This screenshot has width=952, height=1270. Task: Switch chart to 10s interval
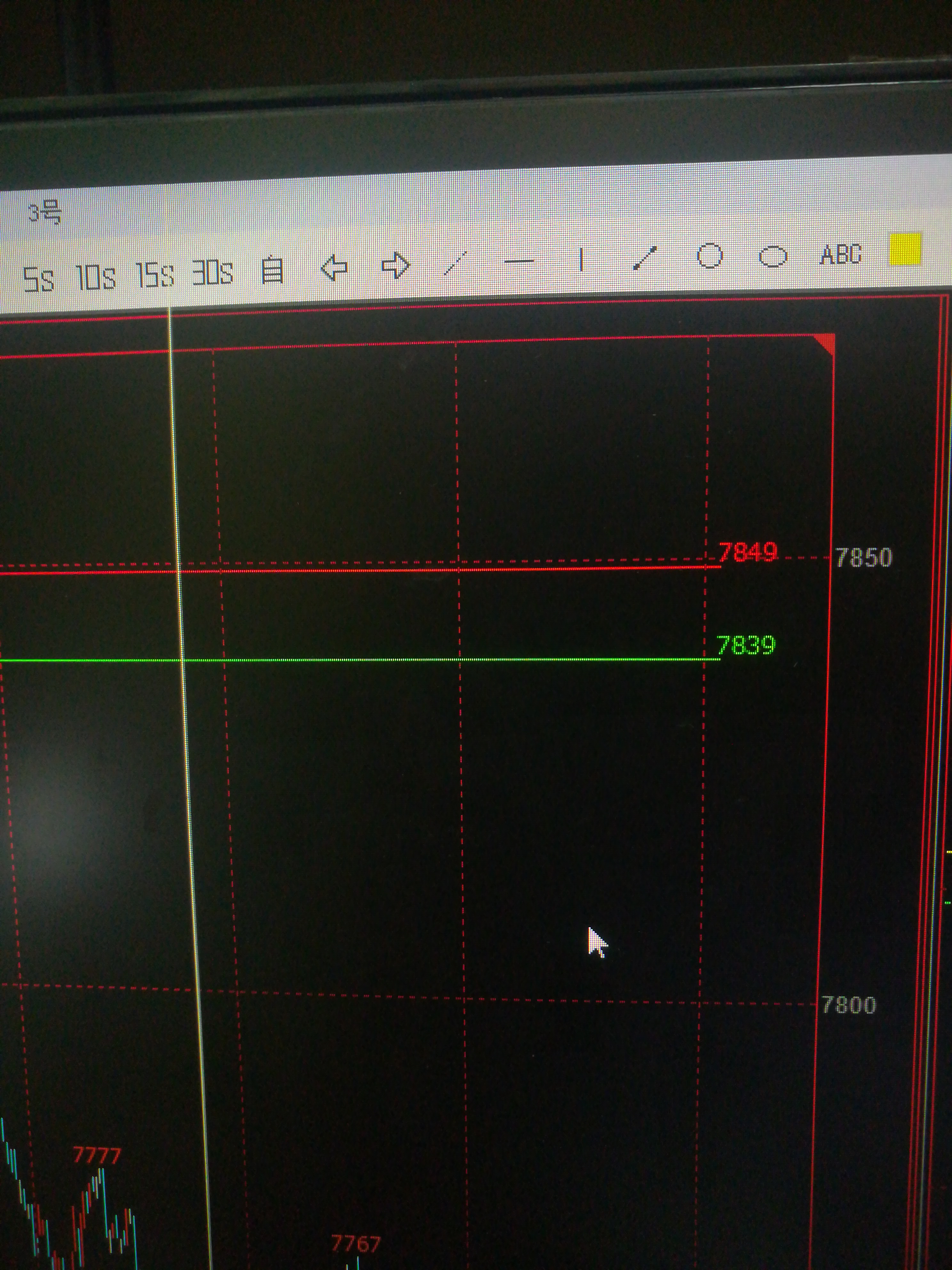click(95, 277)
